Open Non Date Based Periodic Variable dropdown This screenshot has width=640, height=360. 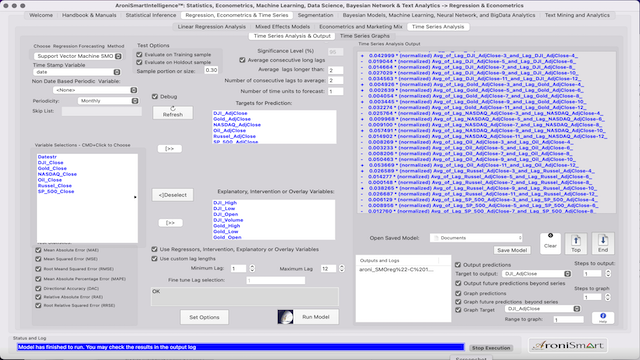95,90
